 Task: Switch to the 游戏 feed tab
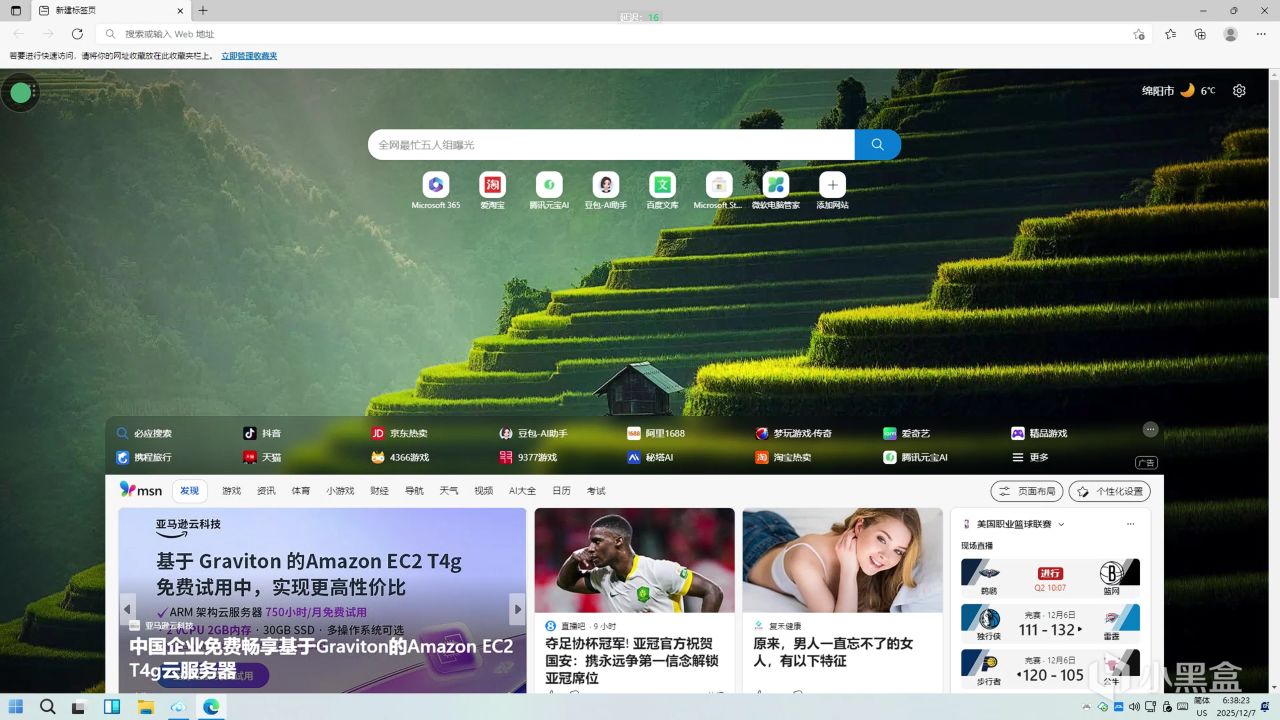point(231,491)
